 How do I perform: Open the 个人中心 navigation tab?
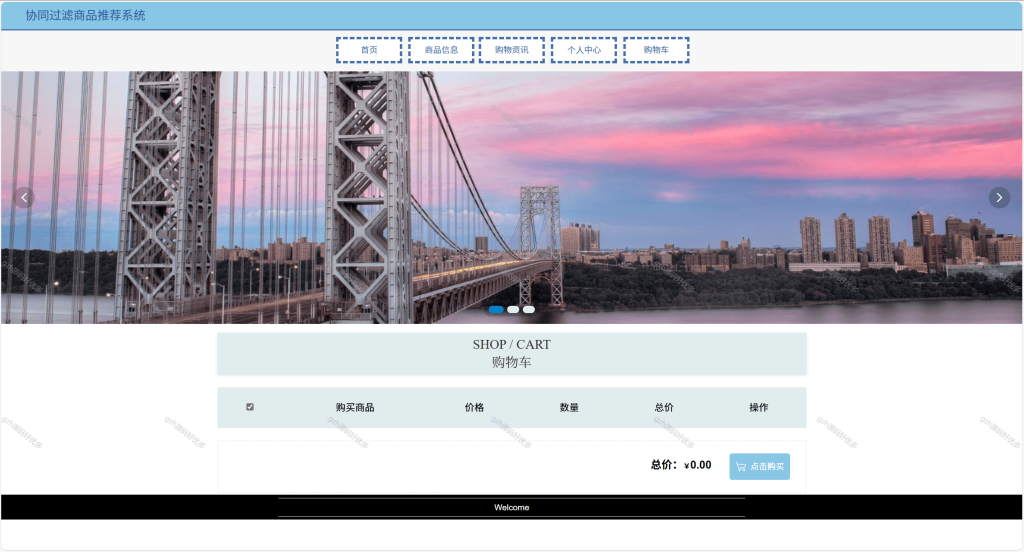coord(584,50)
